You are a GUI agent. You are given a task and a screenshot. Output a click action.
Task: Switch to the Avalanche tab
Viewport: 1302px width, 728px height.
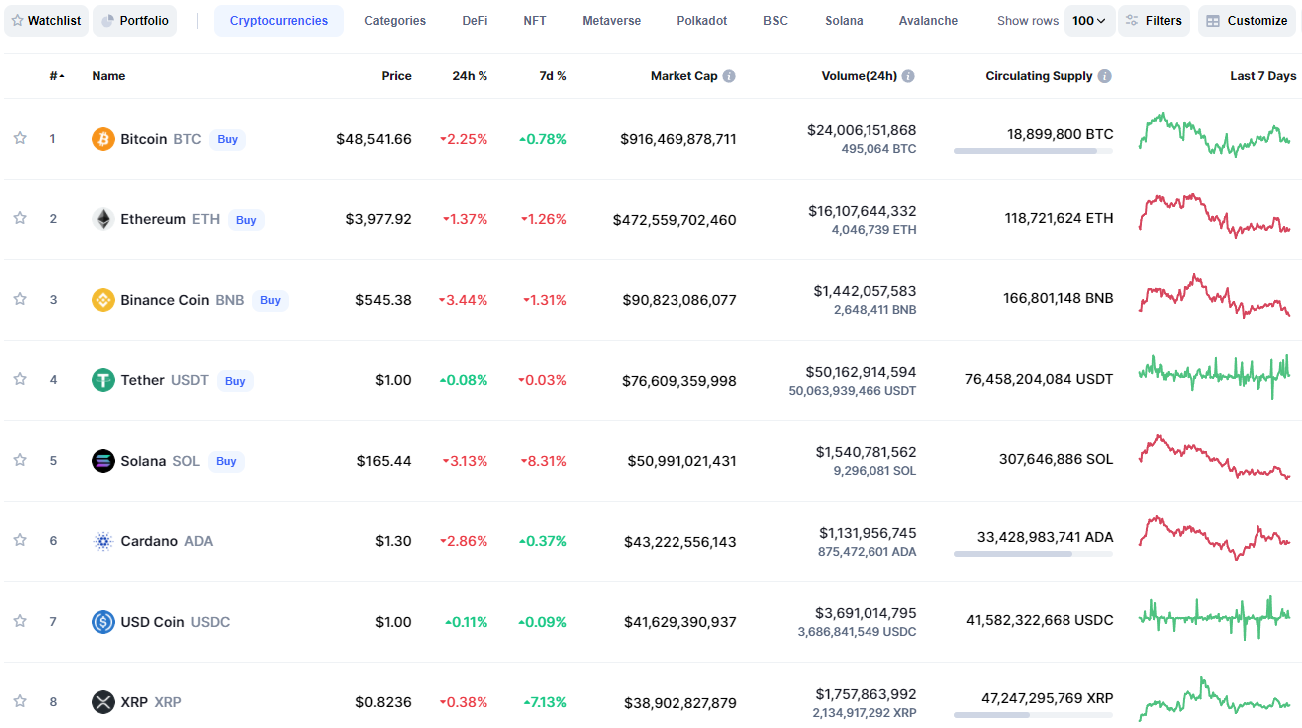pos(928,21)
